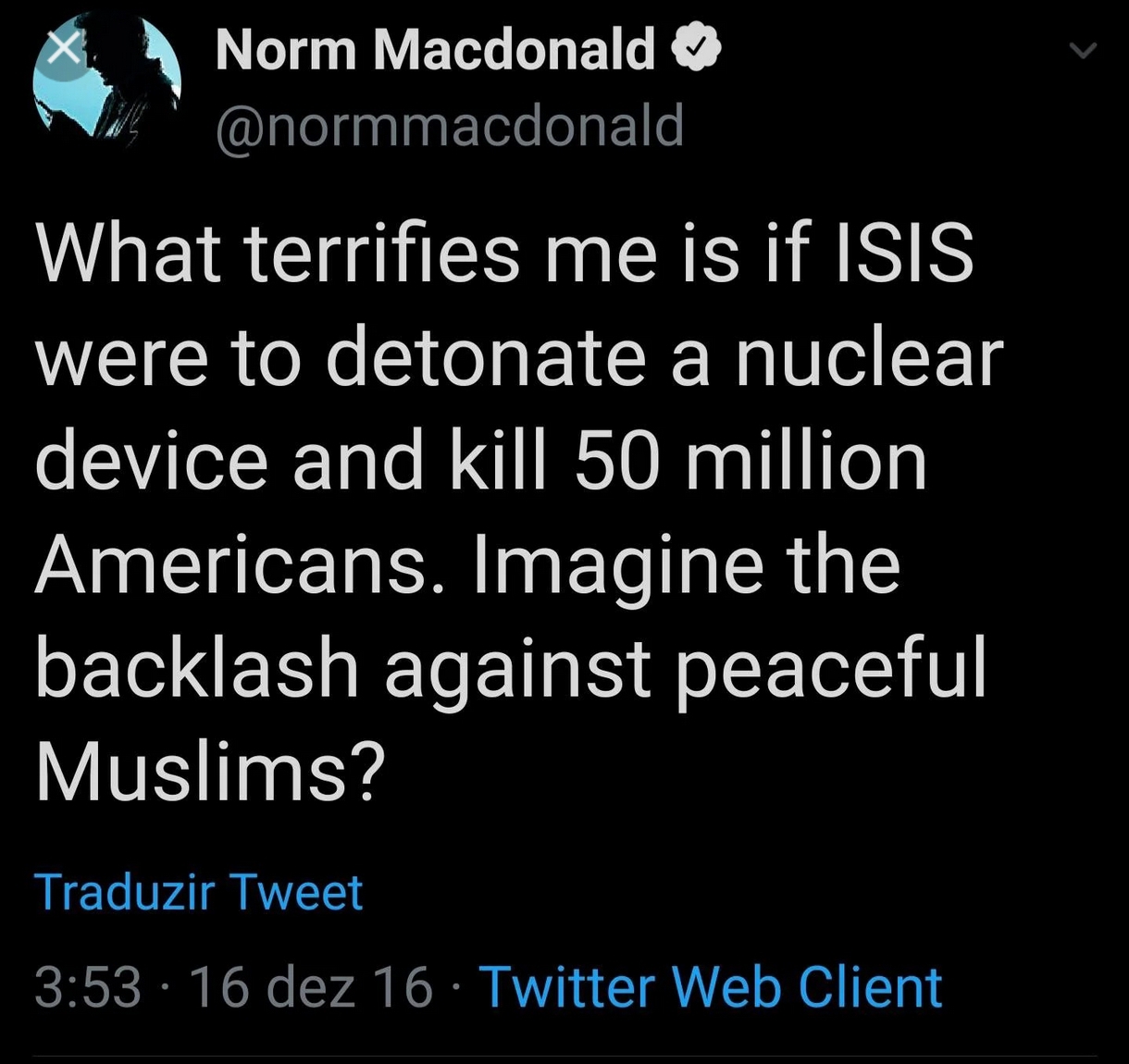Click the blue verified badge

[x=696, y=49]
